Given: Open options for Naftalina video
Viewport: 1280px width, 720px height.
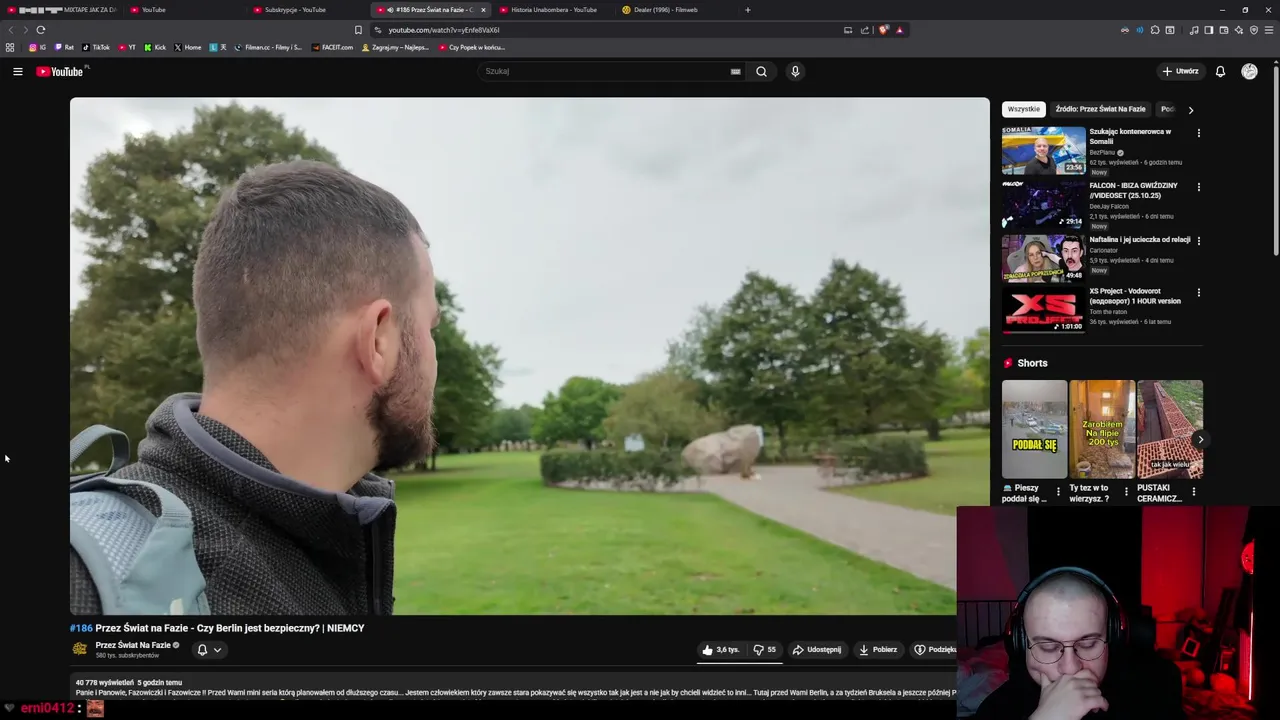Looking at the screenshot, I should pos(1198,241).
